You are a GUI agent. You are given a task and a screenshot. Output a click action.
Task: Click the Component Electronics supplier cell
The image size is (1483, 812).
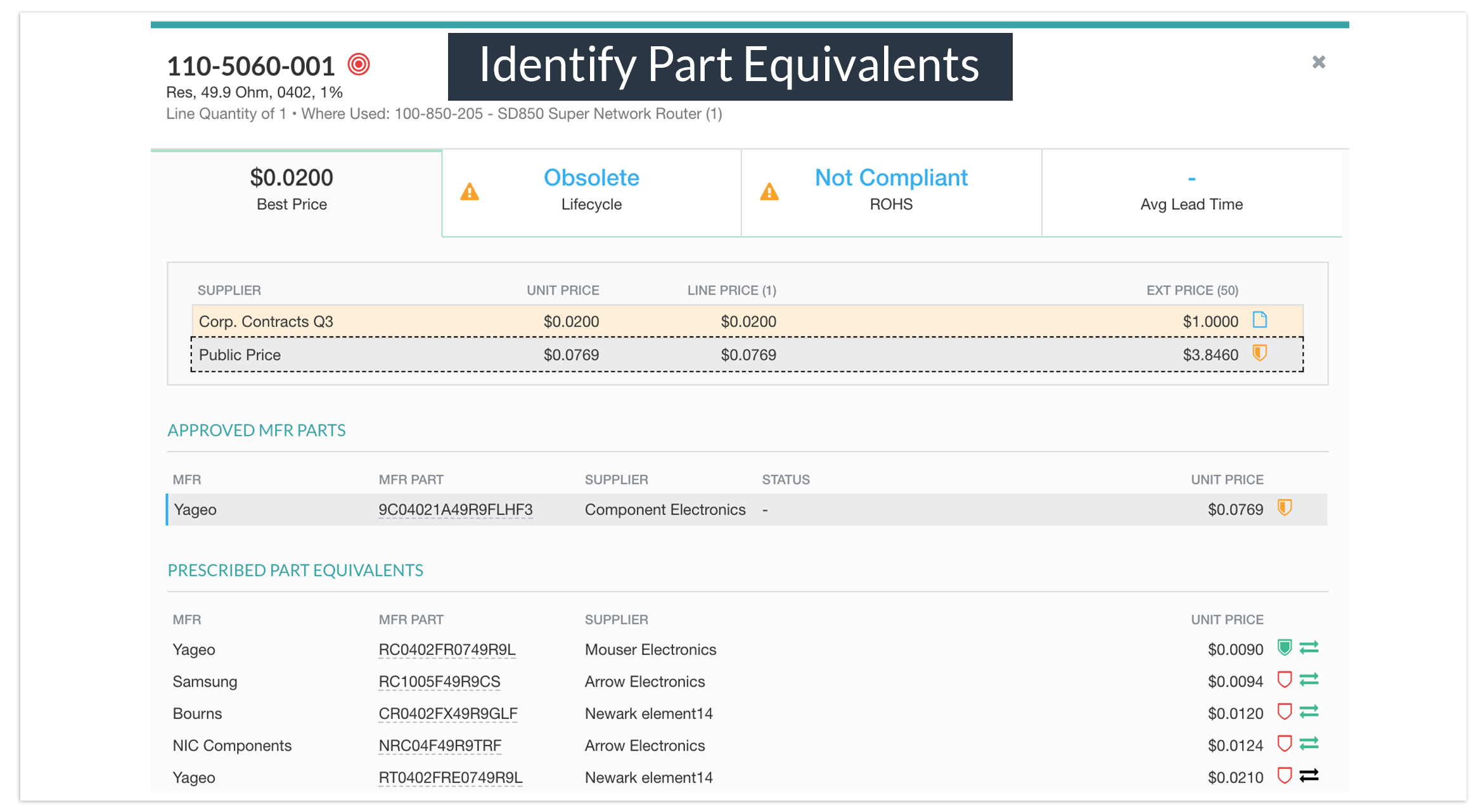coord(665,510)
